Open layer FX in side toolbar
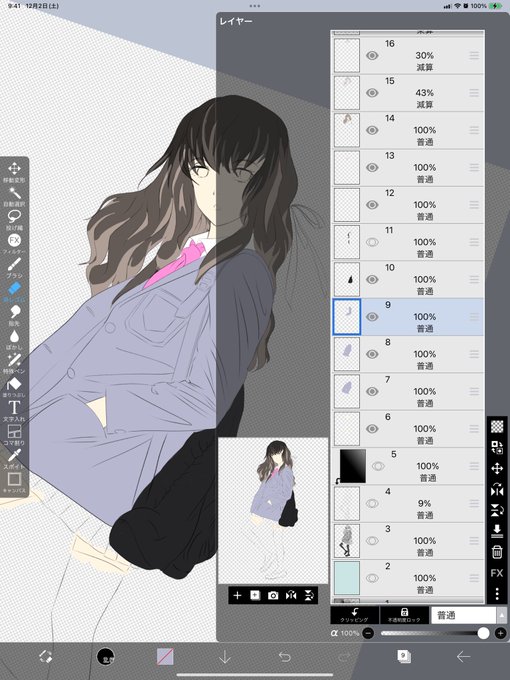Screen dimensions: 510x680 (x=497, y=573)
